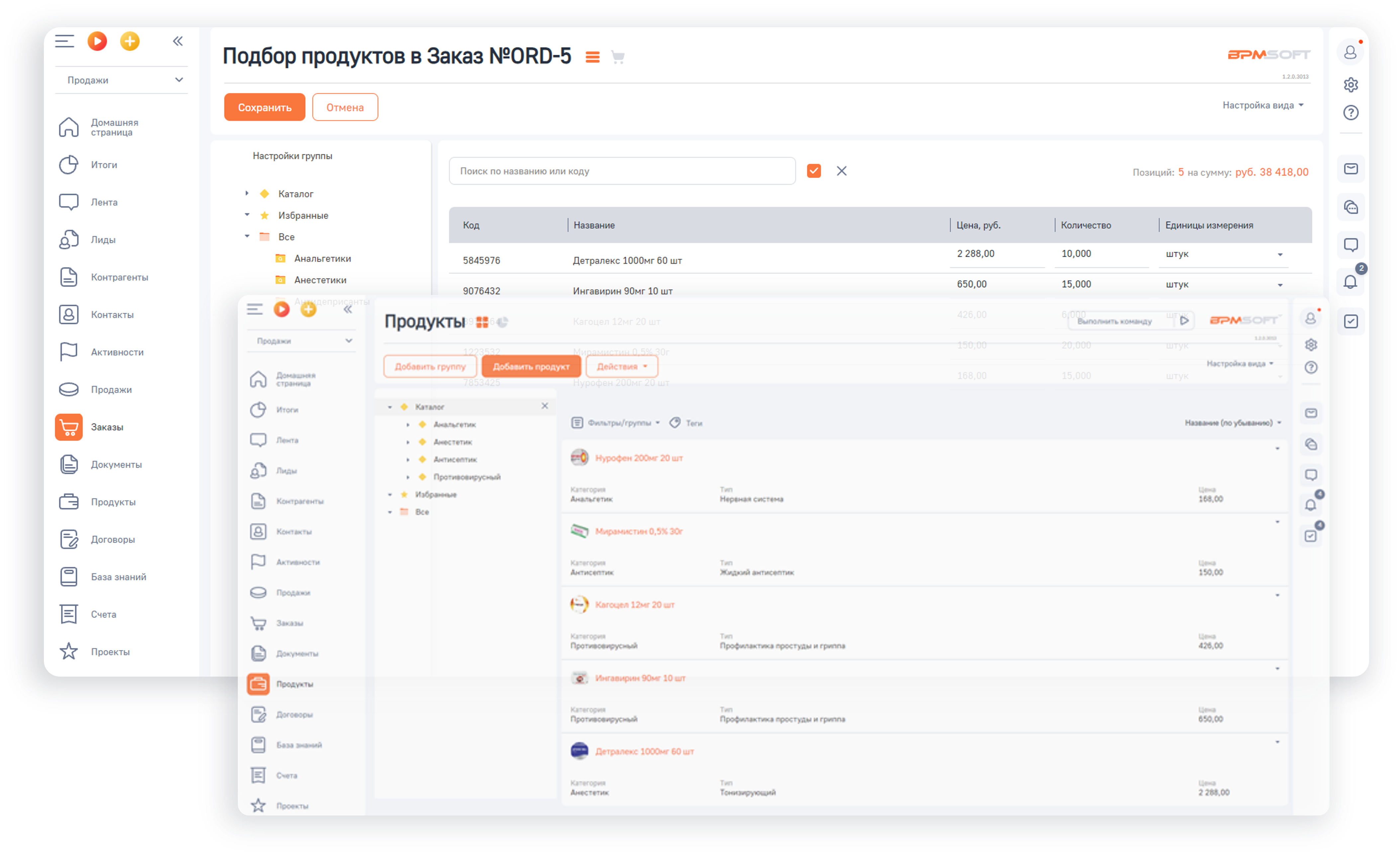Viewport: 1400px width, 855px height.
Task: Click the Сохранить button
Action: 264,107
